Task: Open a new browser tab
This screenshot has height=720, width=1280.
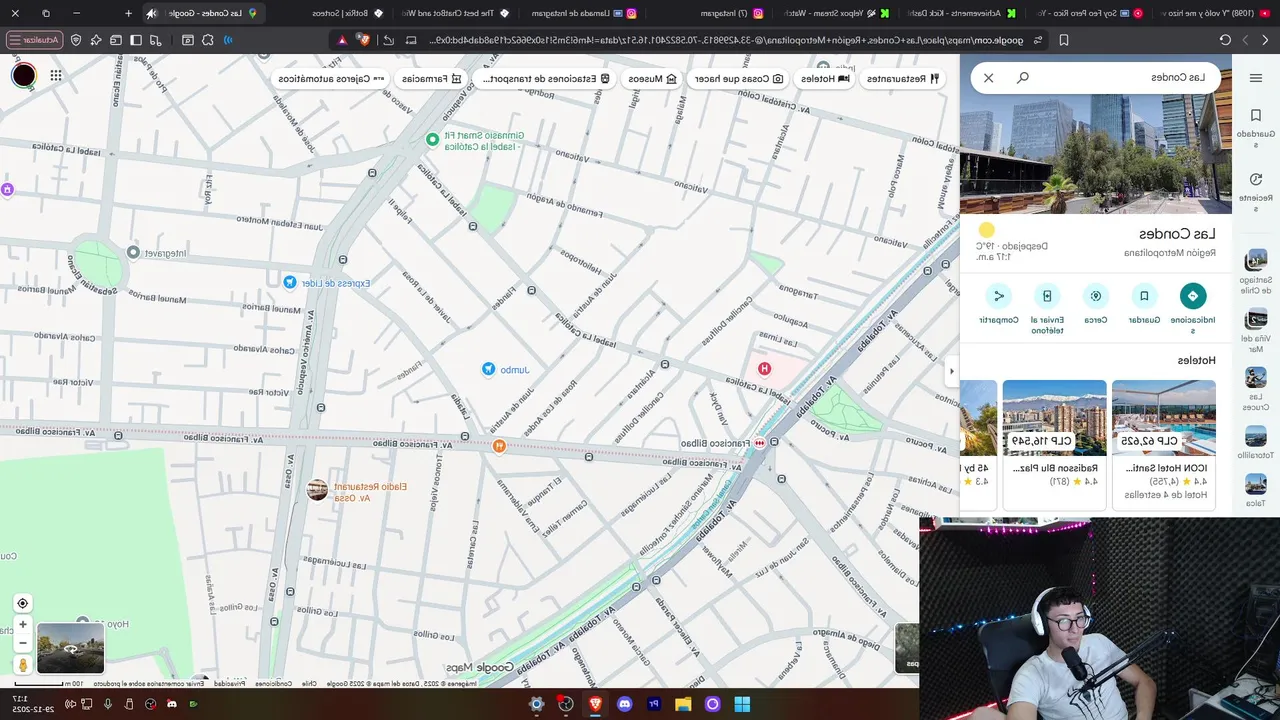Action: [x=128, y=13]
